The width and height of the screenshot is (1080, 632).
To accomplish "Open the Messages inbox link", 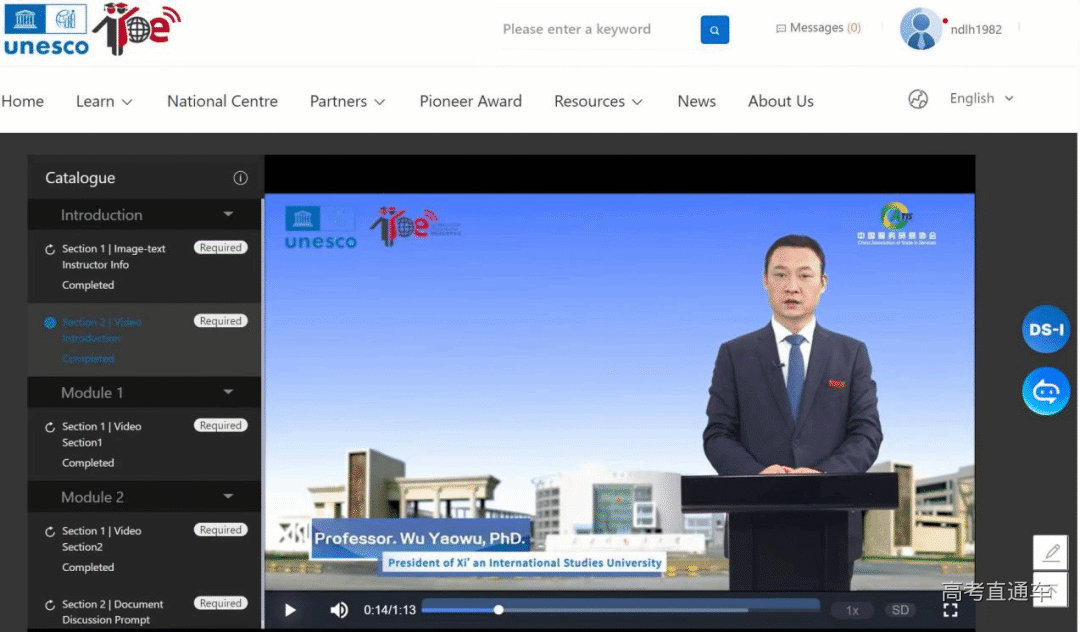I will point(818,28).
